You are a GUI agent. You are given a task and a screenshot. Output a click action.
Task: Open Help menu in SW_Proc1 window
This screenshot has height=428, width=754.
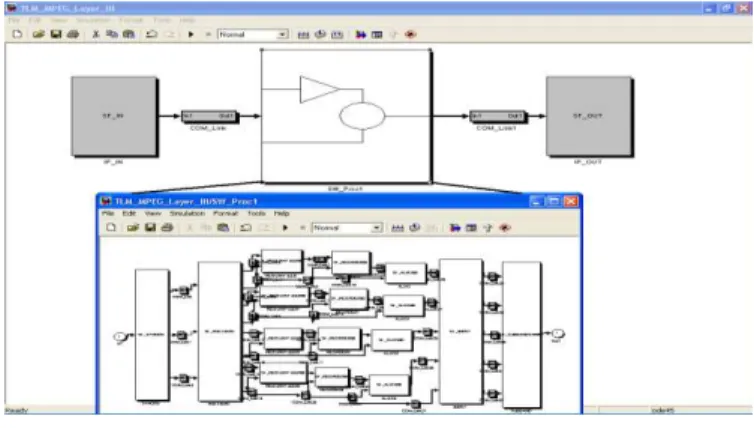281,213
